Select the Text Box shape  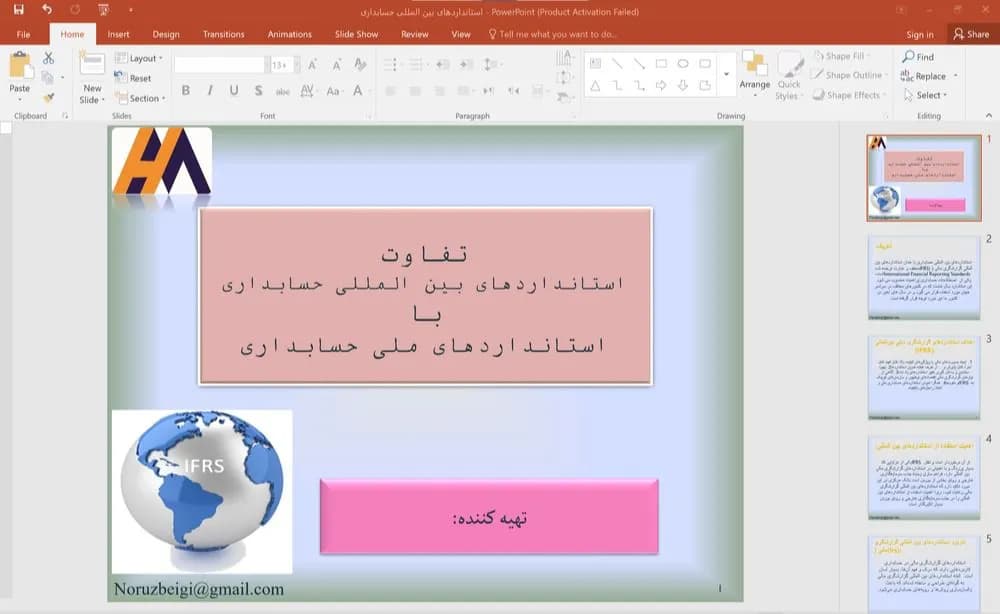tap(595, 63)
